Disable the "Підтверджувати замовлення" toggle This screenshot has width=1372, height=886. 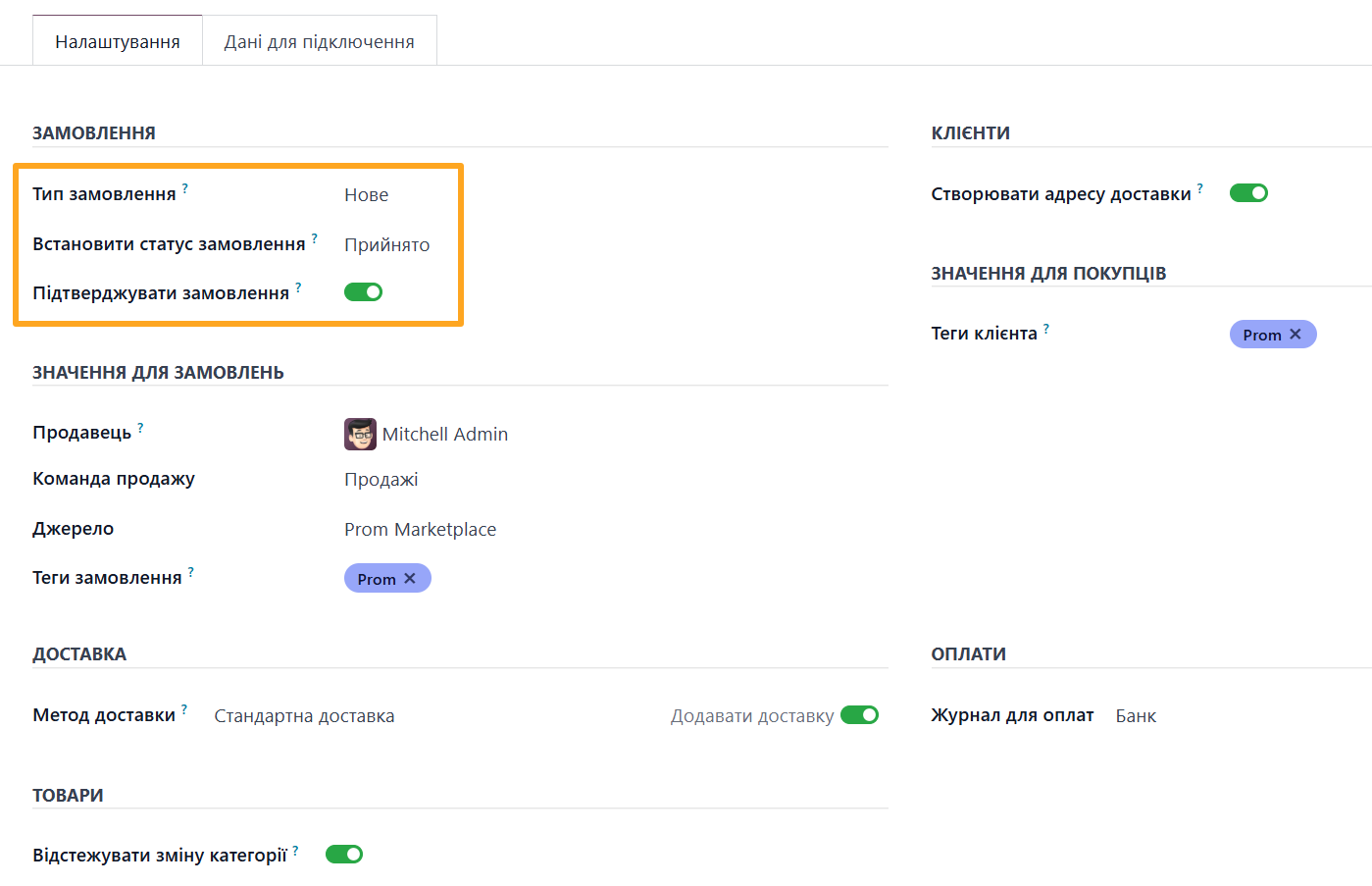pyautogui.click(x=363, y=291)
